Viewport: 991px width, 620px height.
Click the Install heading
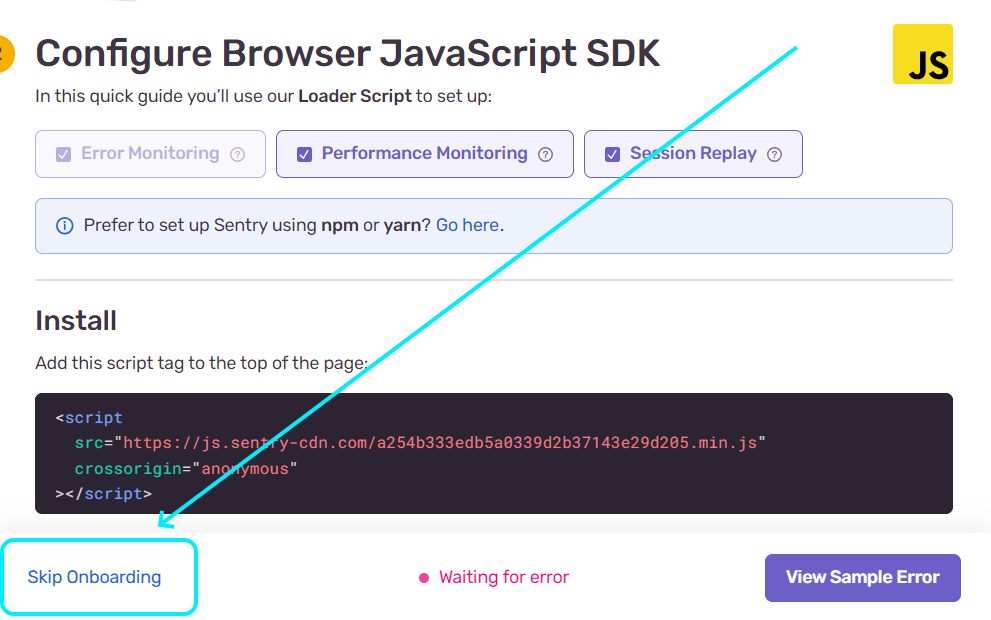[76, 320]
